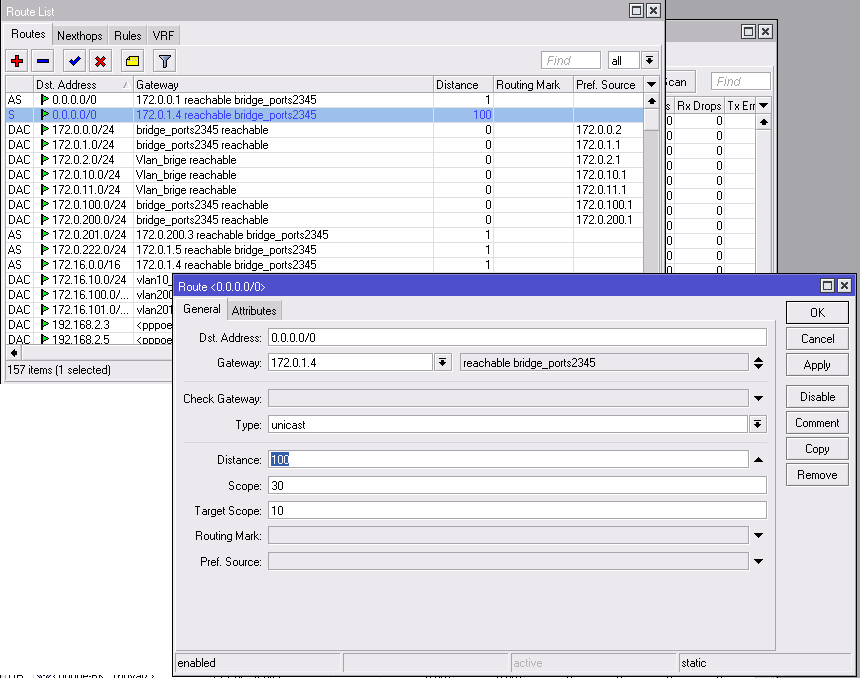Open the funnel filter icon
860x678 pixels.
click(x=165, y=61)
